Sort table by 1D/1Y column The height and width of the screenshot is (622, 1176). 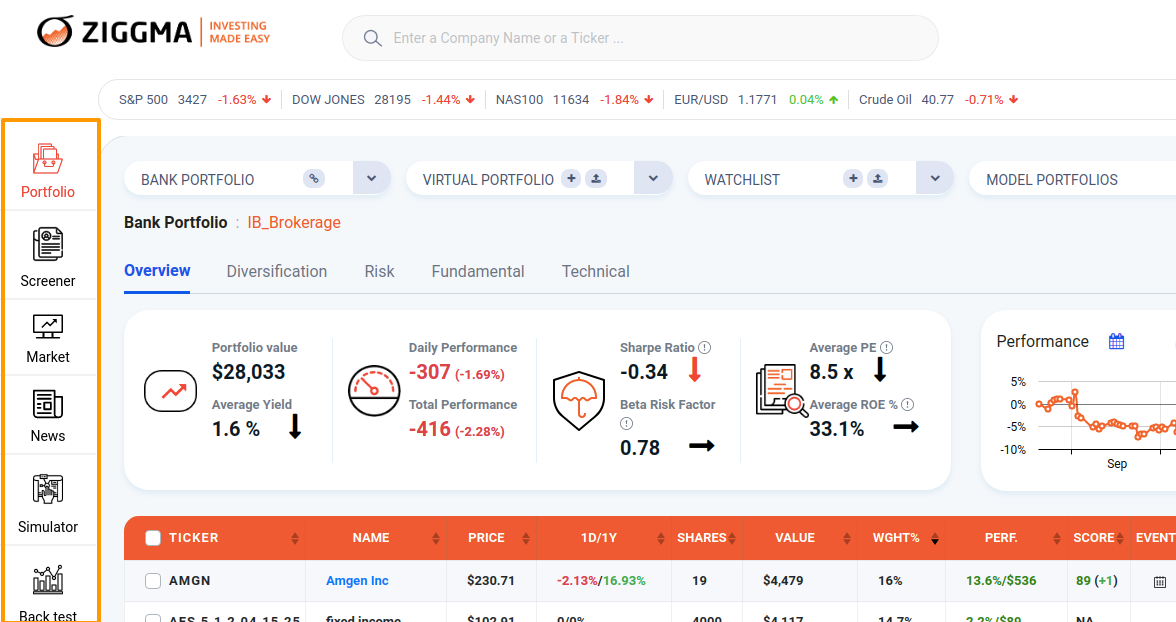pos(661,538)
